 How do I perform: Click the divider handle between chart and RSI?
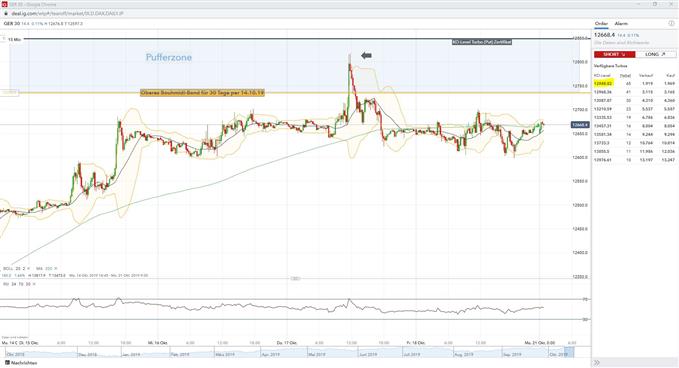[295, 278]
